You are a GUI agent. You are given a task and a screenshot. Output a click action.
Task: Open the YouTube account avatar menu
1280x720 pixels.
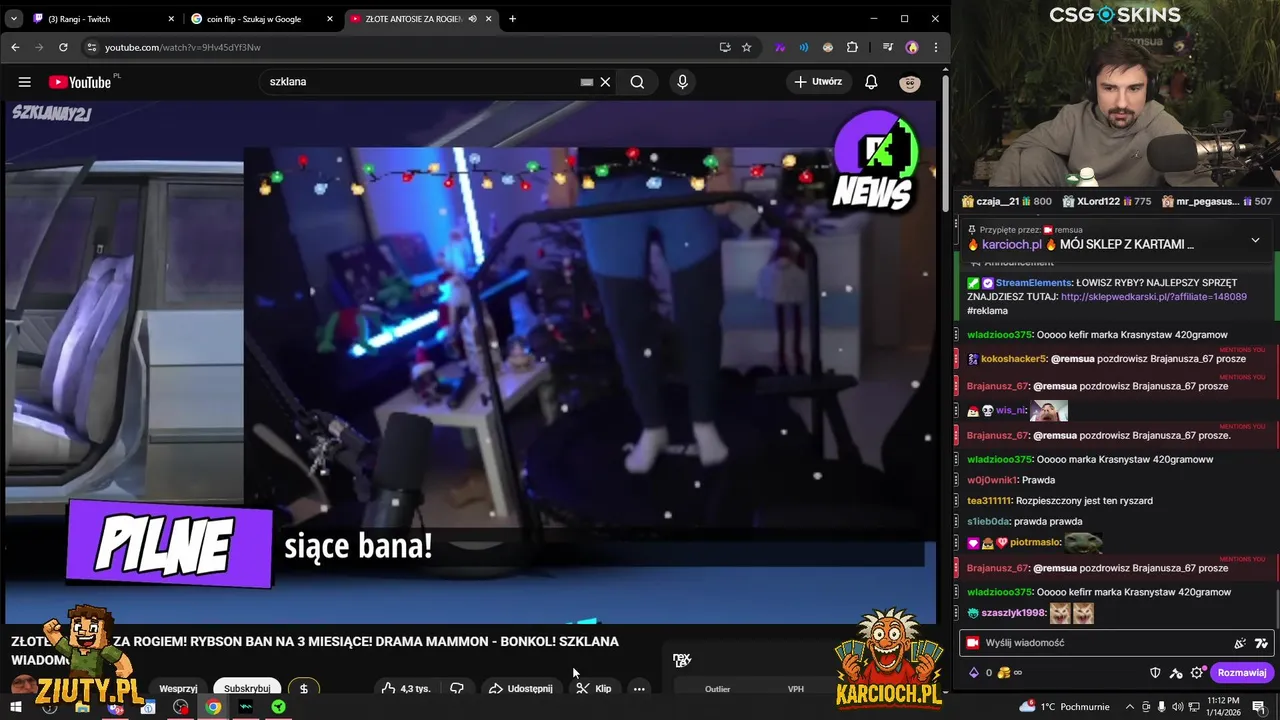click(910, 83)
